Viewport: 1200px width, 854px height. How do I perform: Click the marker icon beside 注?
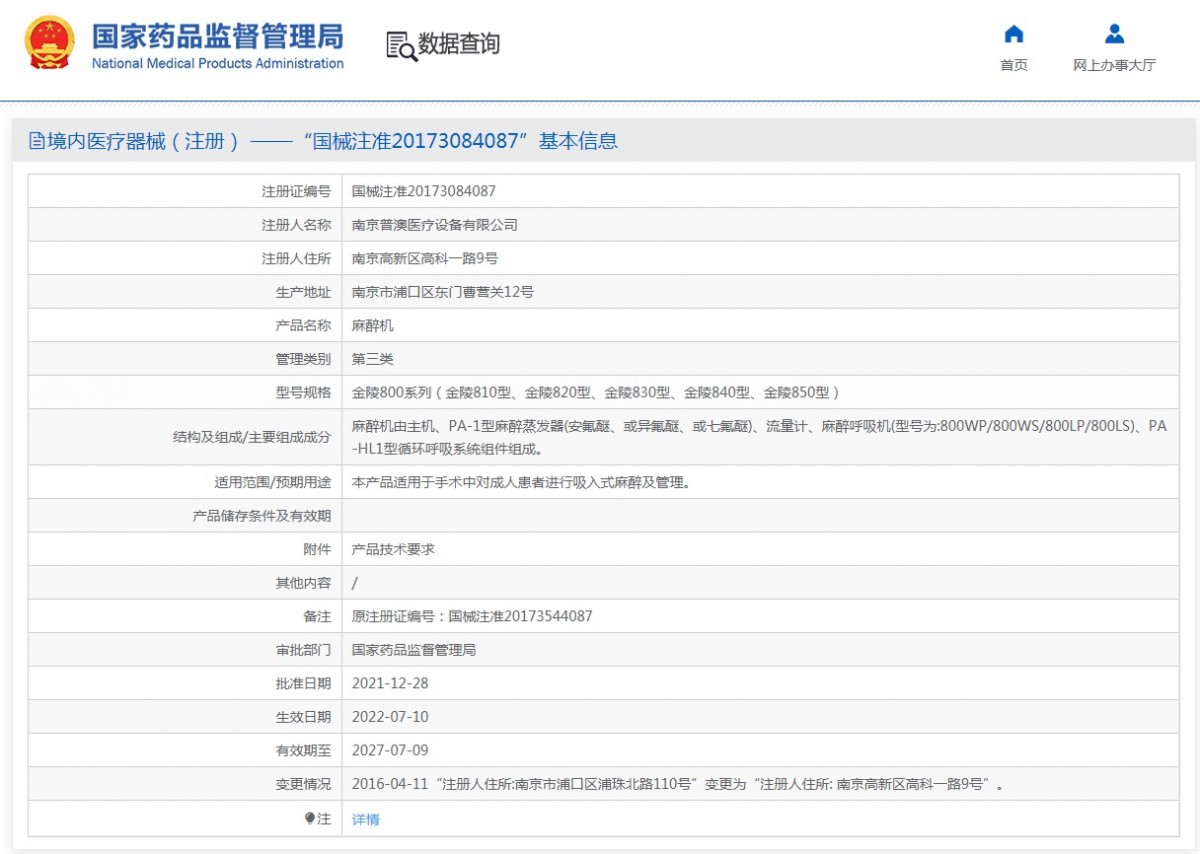pos(310,818)
